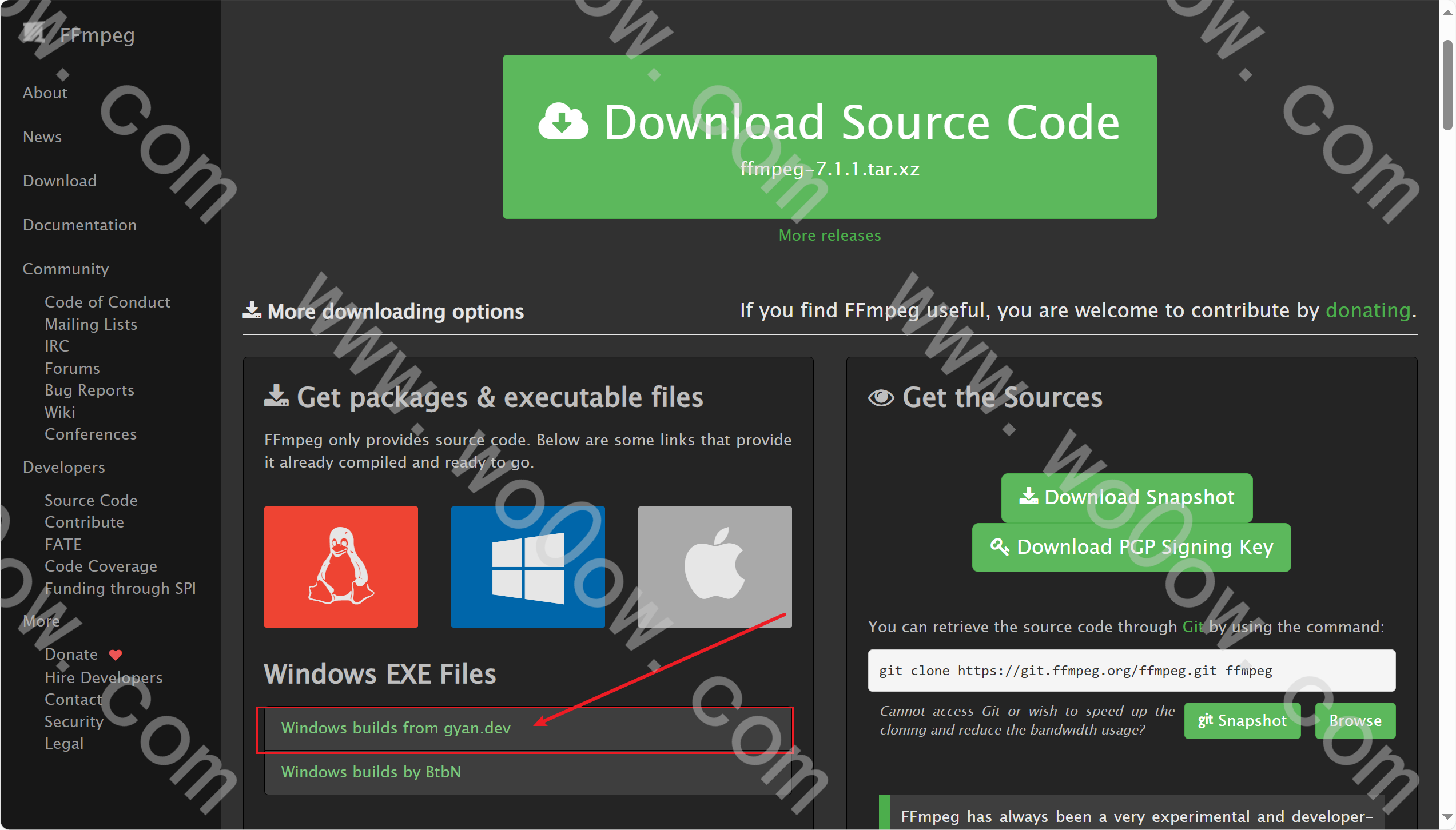Open Windows builds by BtbN link
Viewport: 1456px width, 830px height.
[x=371, y=772]
